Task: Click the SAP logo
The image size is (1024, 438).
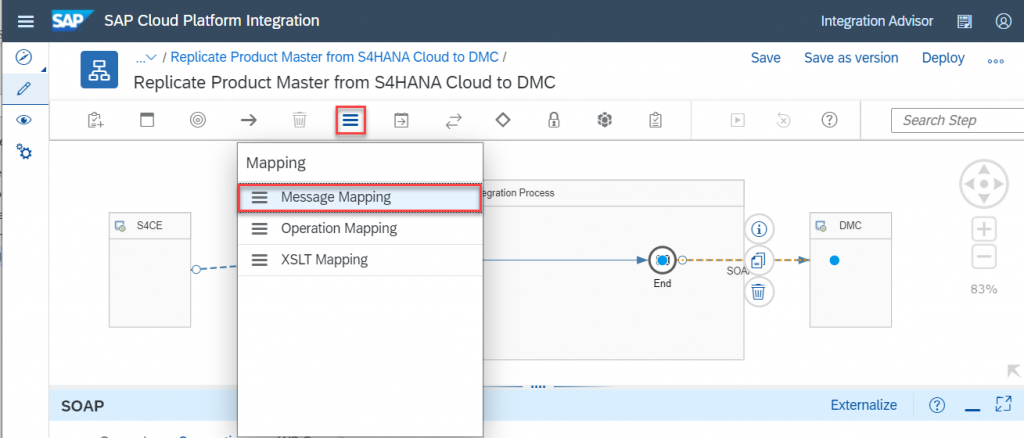Action: click(x=73, y=20)
